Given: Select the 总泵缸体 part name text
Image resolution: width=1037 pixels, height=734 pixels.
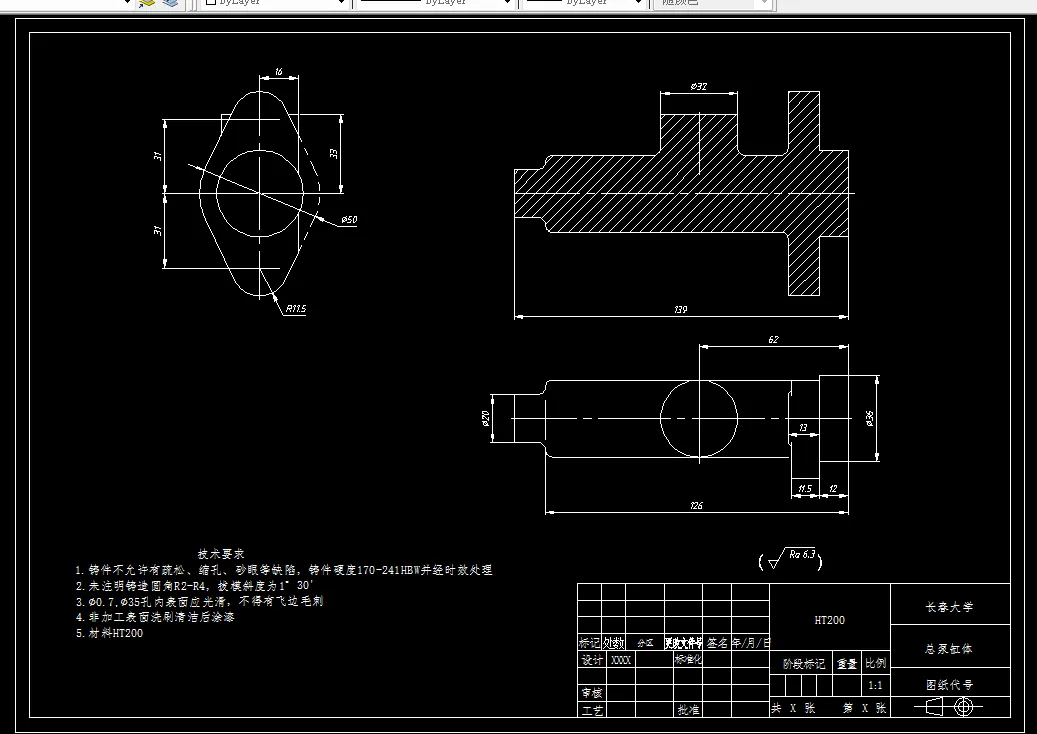Looking at the screenshot, I should pos(949,649).
